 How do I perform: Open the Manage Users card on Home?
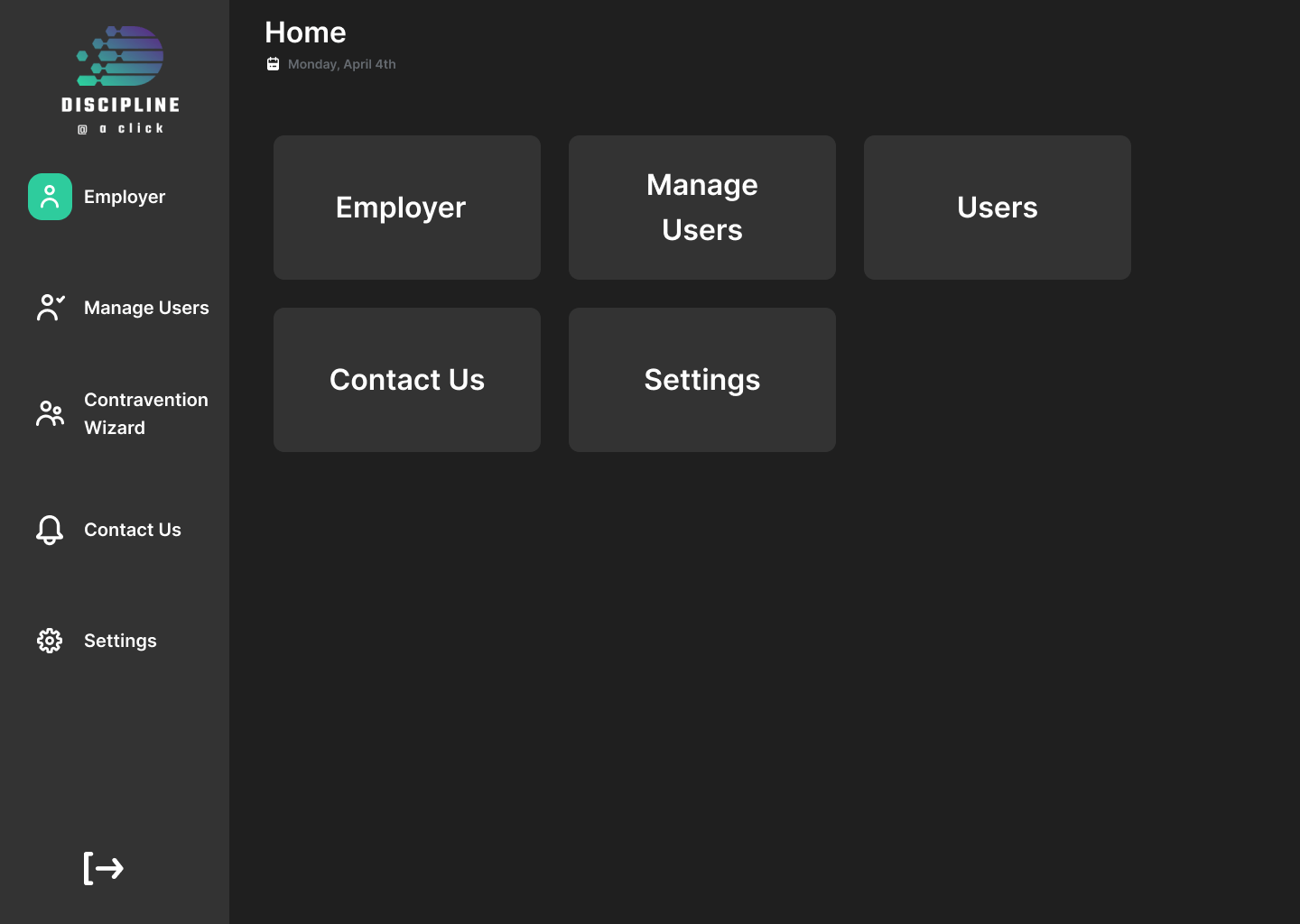coord(702,208)
